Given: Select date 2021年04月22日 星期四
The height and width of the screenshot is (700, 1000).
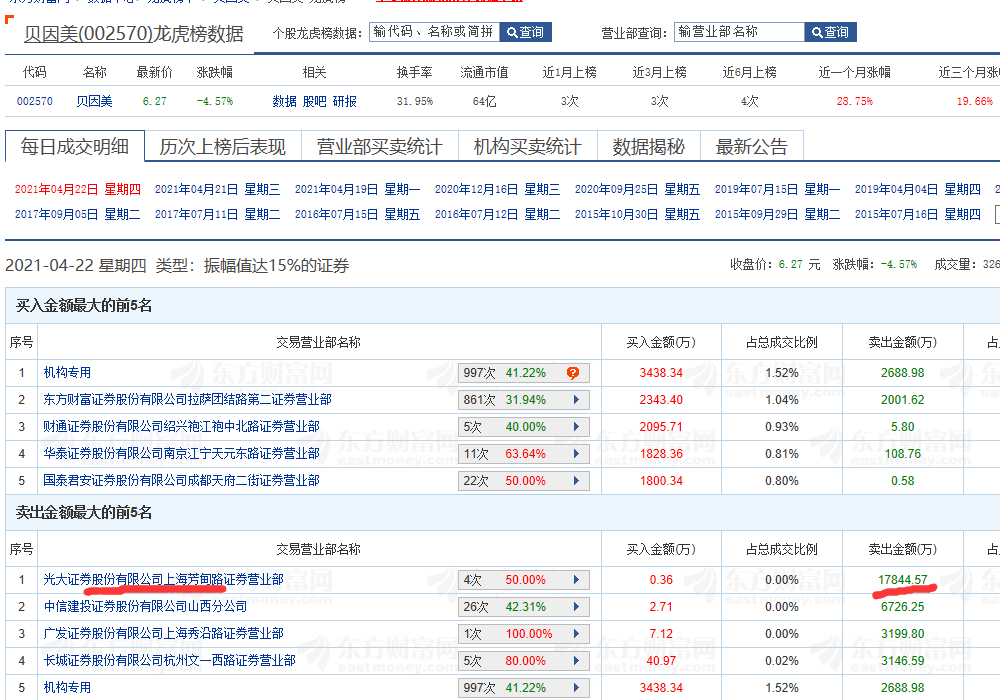Looking at the screenshot, I should tap(77, 189).
